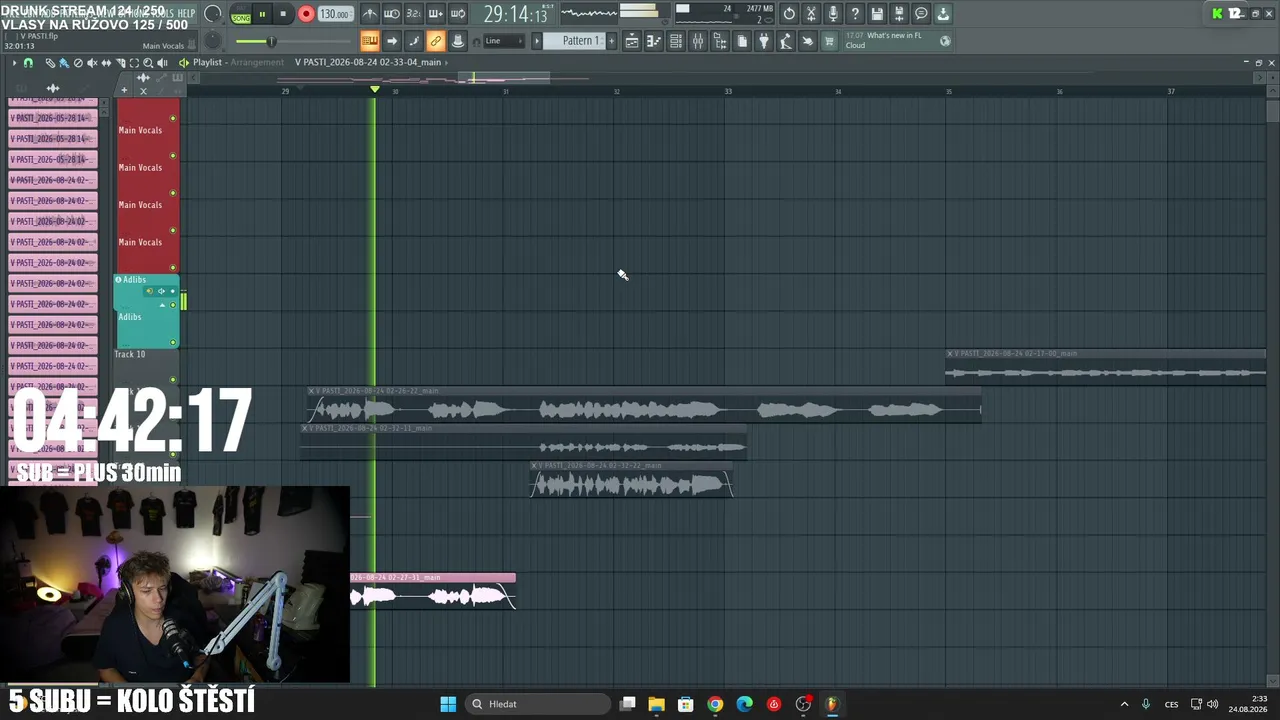
Task: Open File Explorer from the taskbar
Action: tap(656, 704)
